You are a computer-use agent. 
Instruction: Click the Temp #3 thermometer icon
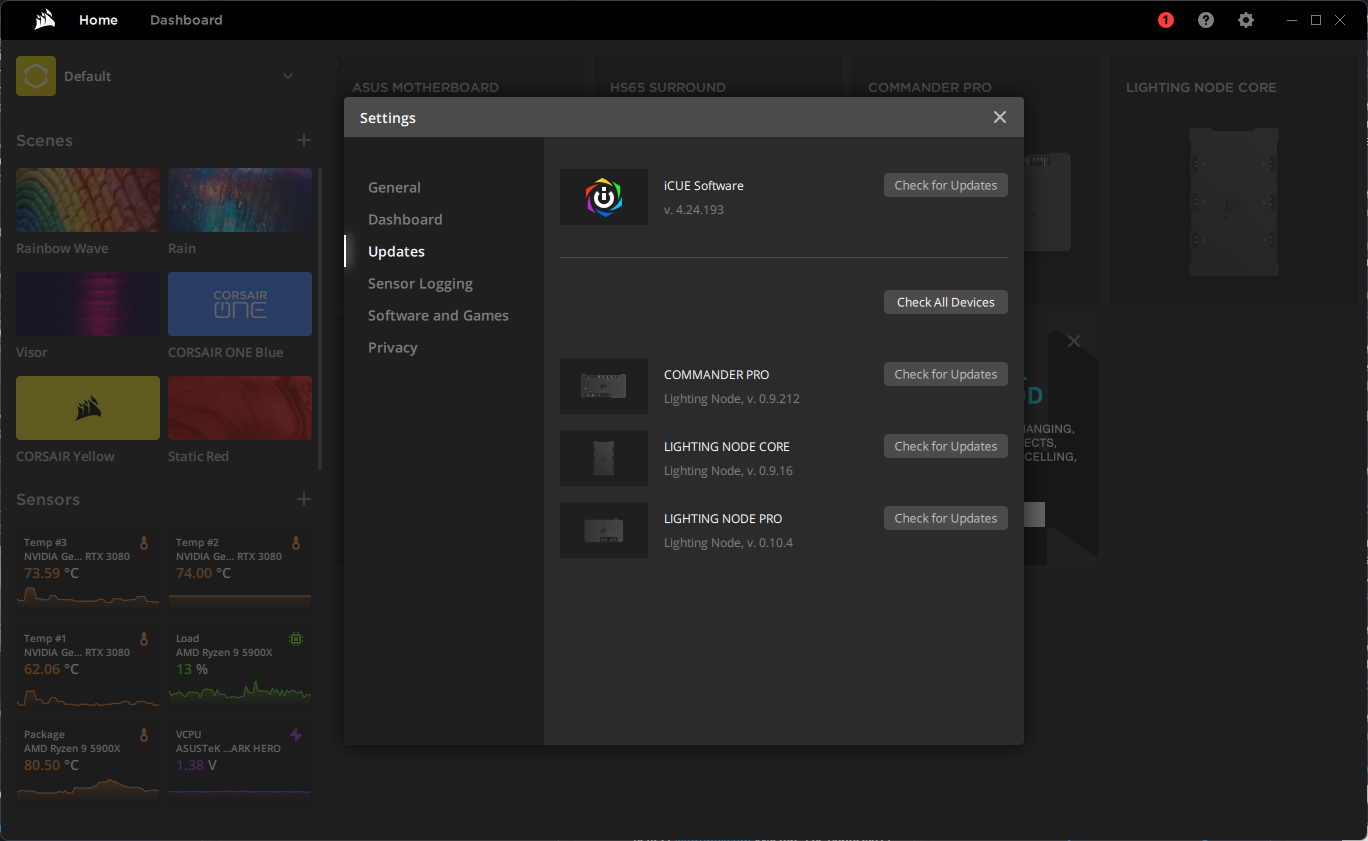pyautogui.click(x=143, y=543)
